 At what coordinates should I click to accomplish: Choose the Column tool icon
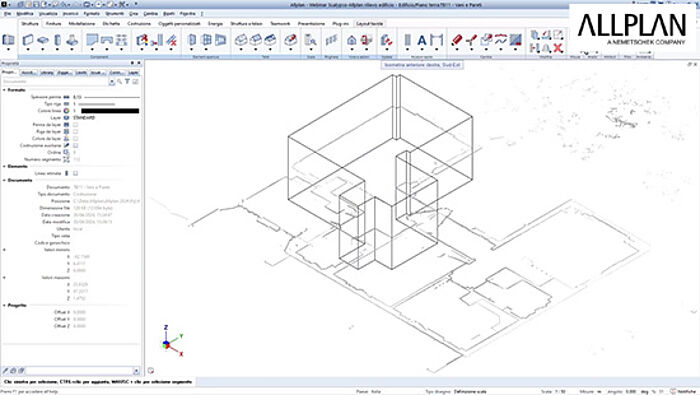pyautogui.click(x=58, y=40)
